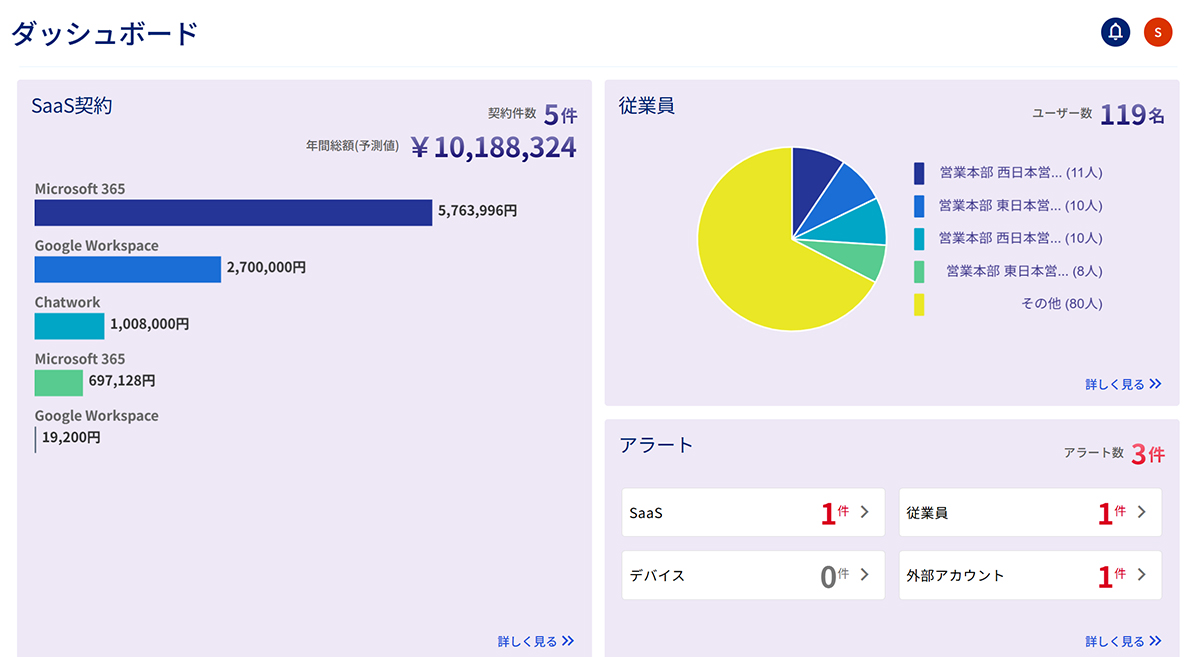Select the その他 (80人) legend label
This screenshot has height=657, width=1200.
click(x=1061, y=304)
